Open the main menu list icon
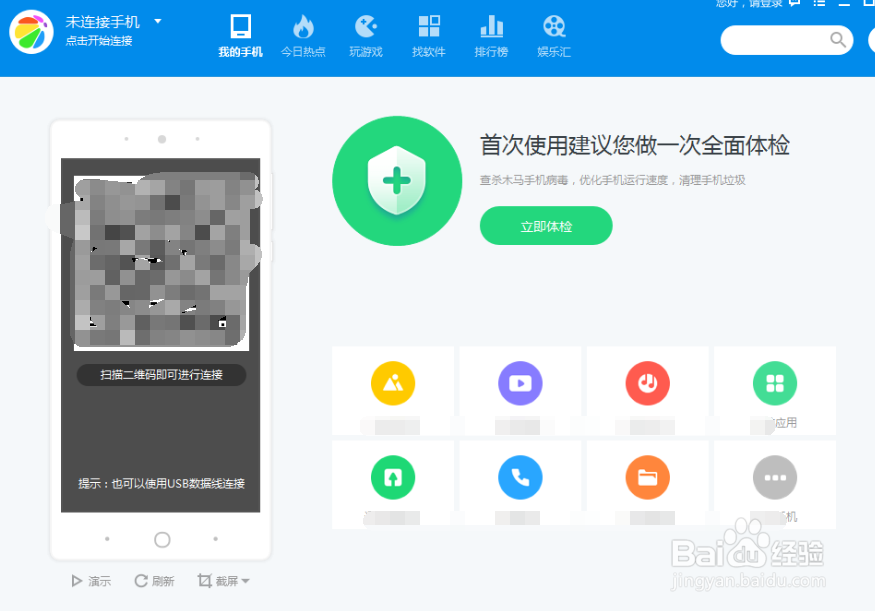Viewport: 875px width, 611px height. tap(819, 3)
